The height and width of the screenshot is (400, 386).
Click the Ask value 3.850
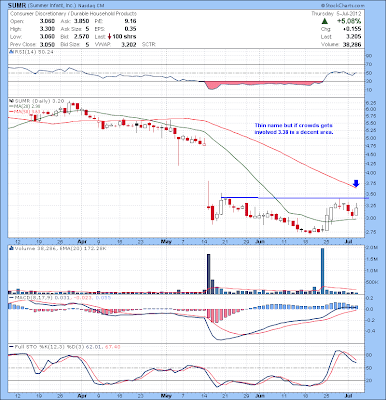(x=82, y=21)
